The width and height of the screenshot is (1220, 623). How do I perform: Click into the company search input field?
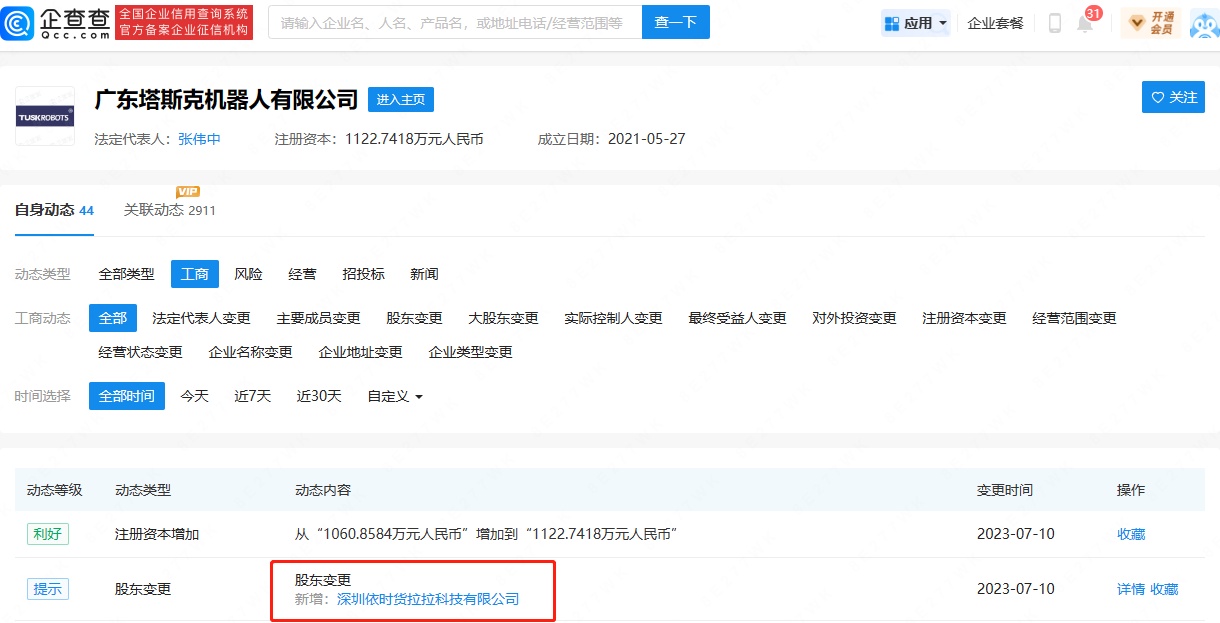pos(454,22)
